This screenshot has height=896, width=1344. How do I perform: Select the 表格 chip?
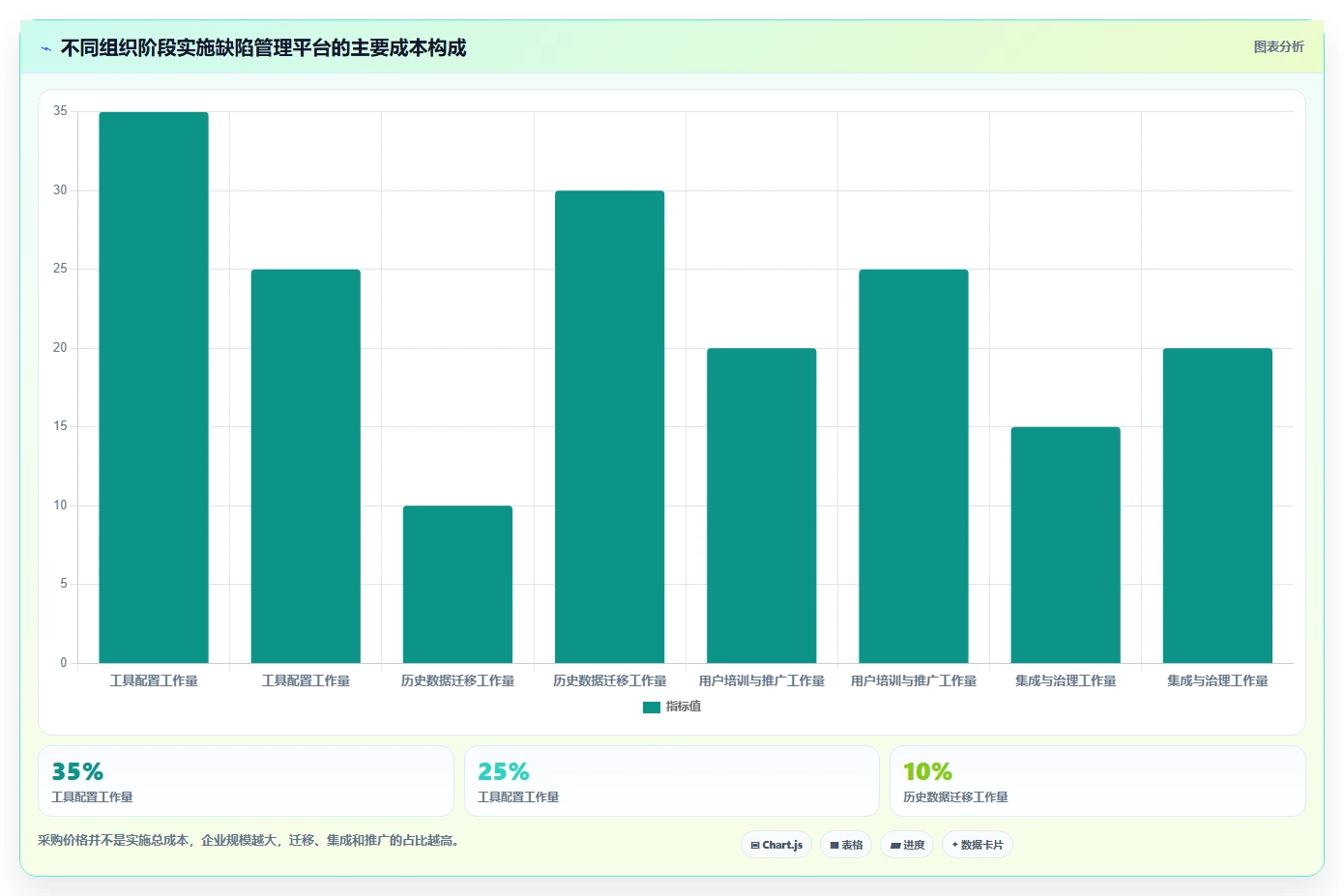coord(846,845)
